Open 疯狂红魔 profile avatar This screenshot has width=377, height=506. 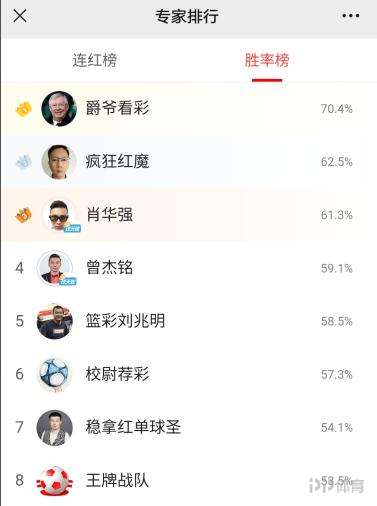[59, 162]
